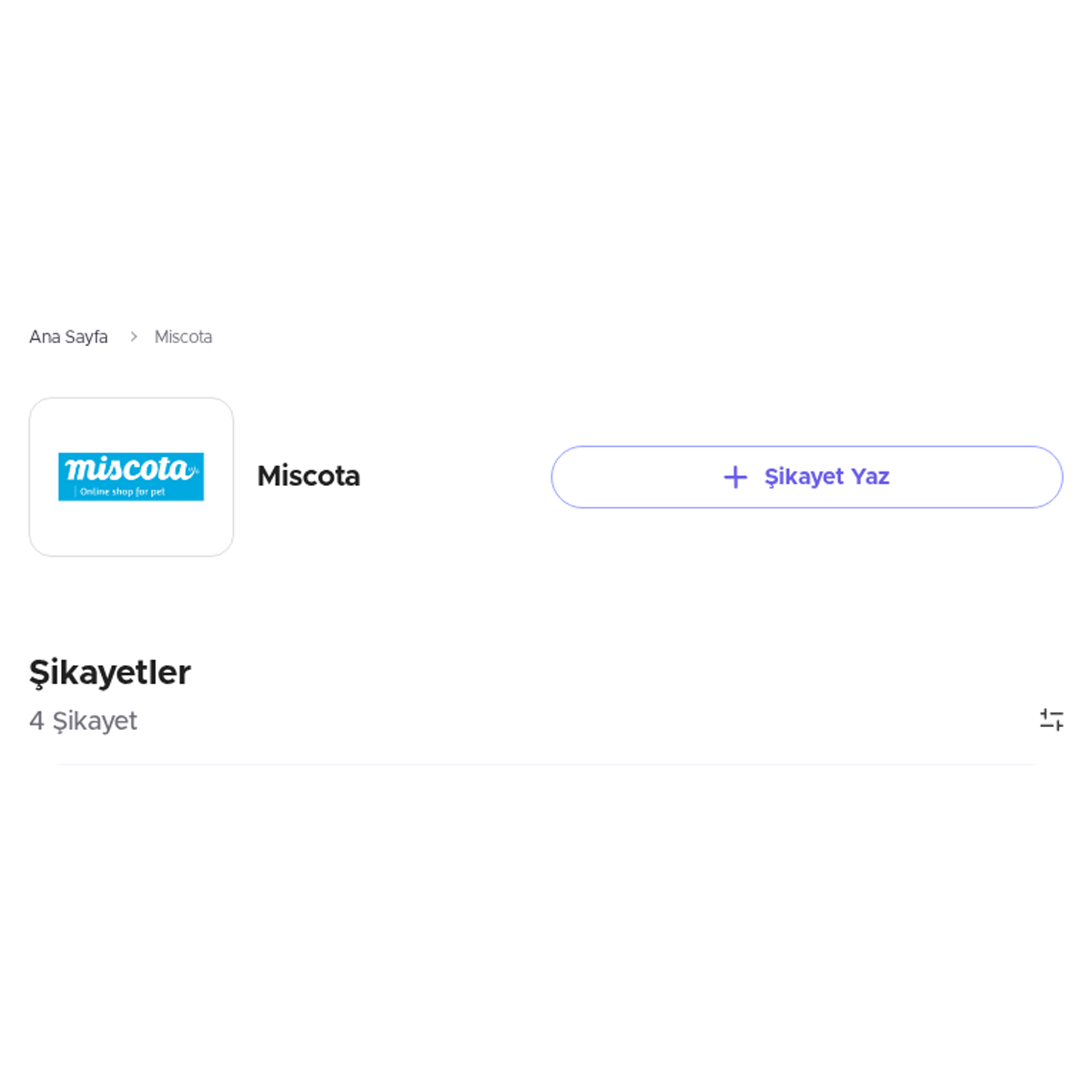This screenshot has width=1092, height=1092.
Task: Select the Miscota breadcrumb item
Action: click(183, 337)
